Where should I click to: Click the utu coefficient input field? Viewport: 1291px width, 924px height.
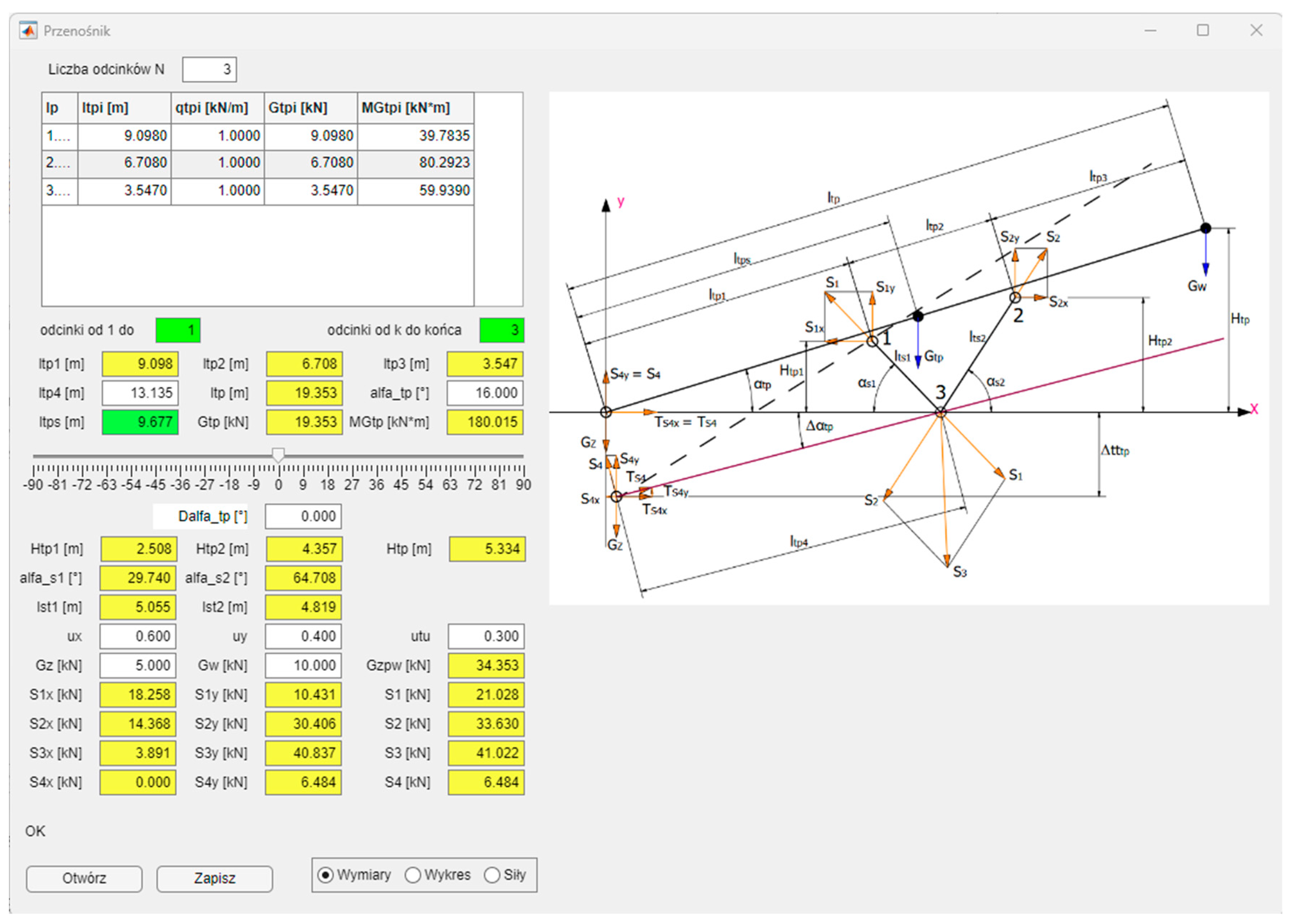pos(485,636)
